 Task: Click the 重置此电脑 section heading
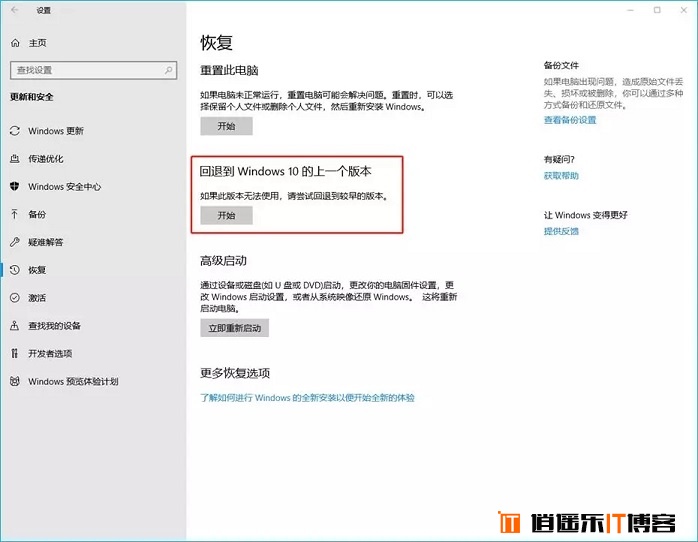(x=229, y=70)
